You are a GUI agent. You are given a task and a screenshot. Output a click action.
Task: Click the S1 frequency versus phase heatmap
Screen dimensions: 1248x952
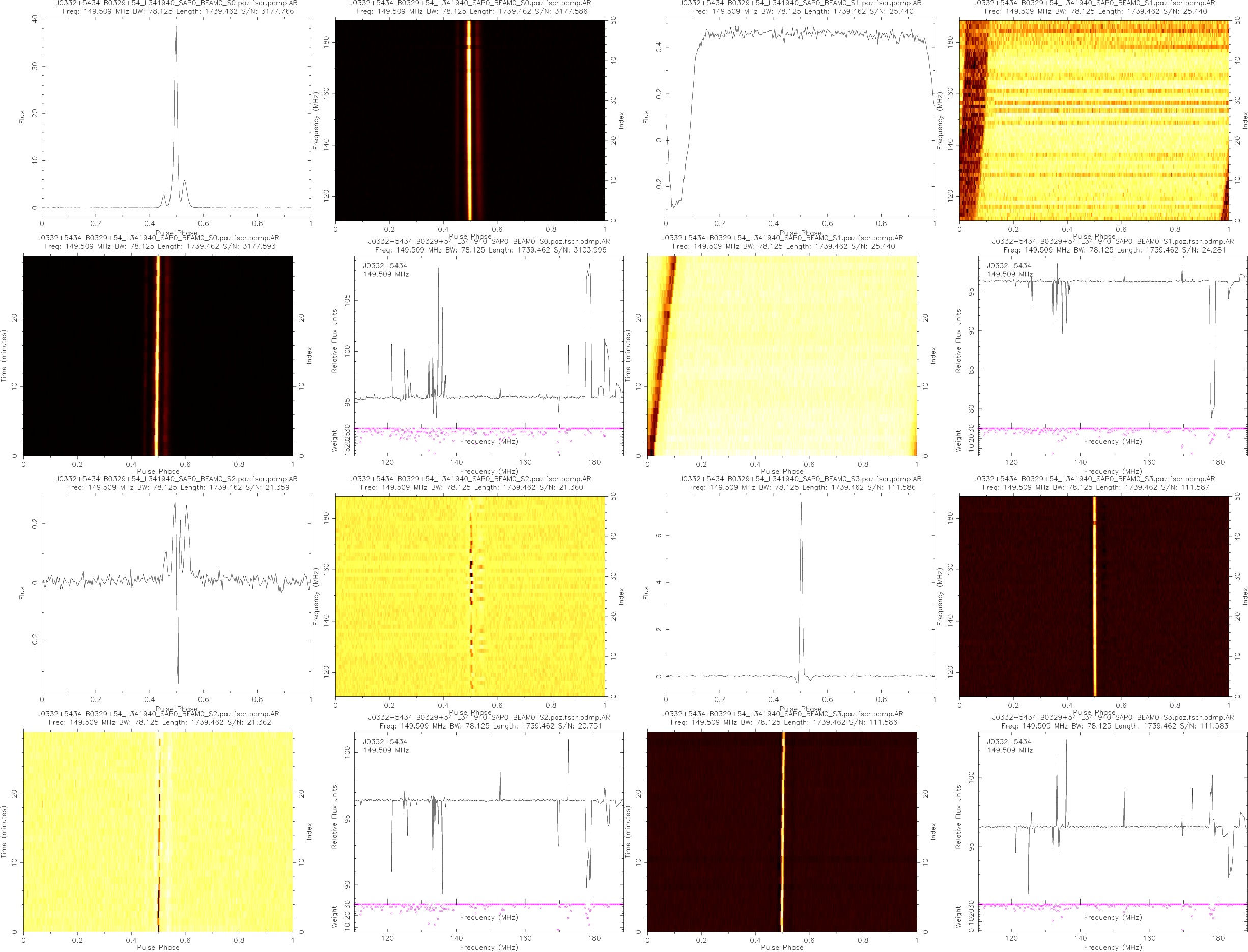coord(1093,120)
